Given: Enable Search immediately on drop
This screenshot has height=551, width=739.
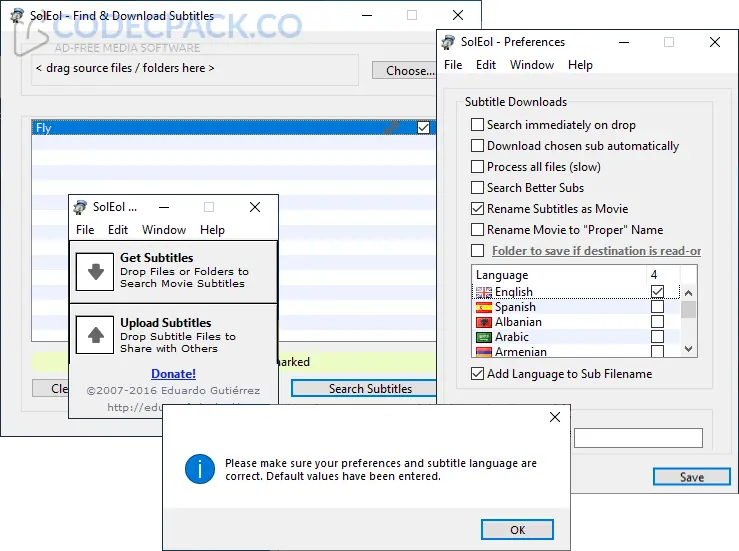Looking at the screenshot, I should click(x=477, y=124).
